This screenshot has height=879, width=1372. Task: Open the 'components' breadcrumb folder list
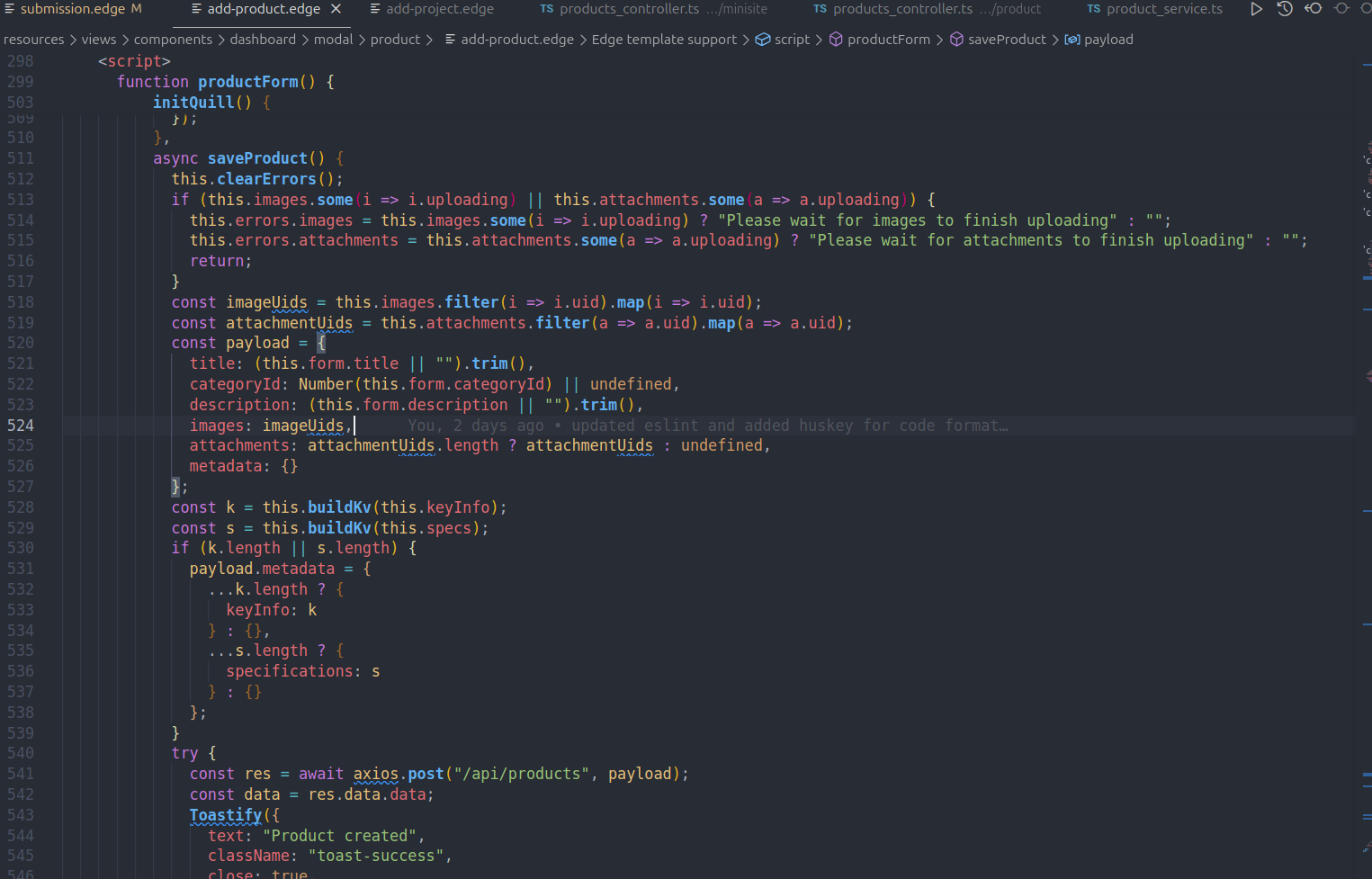click(173, 40)
